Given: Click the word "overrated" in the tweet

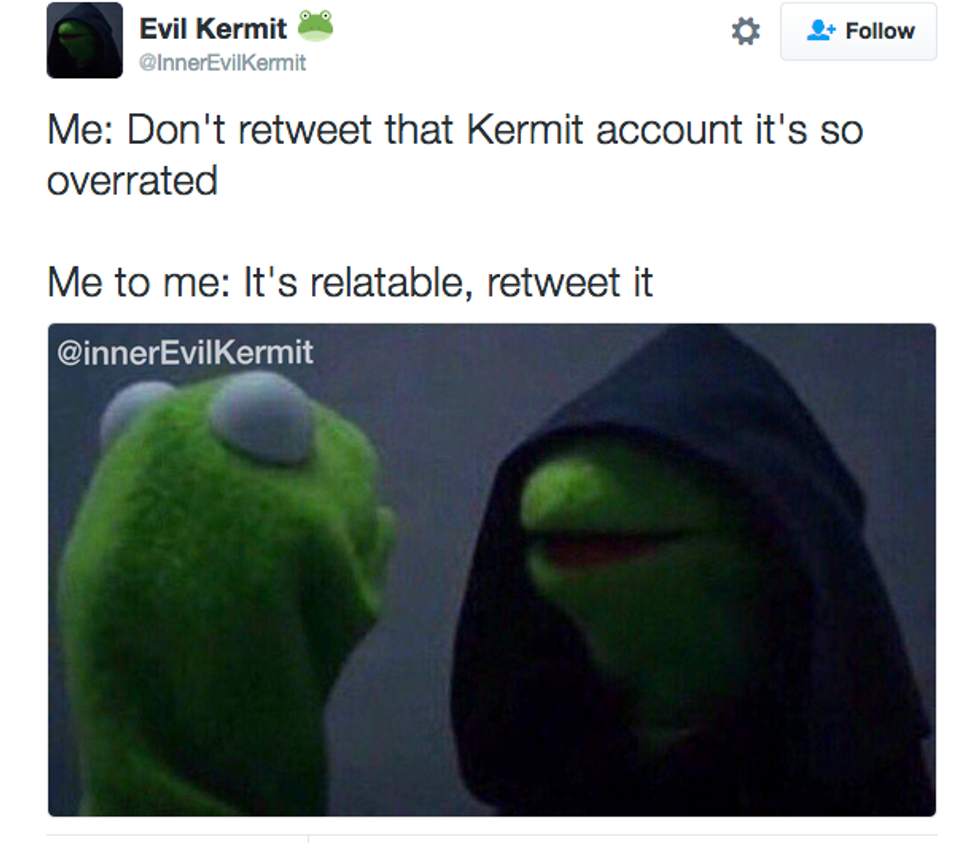Looking at the screenshot, I should (x=132, y=181).
